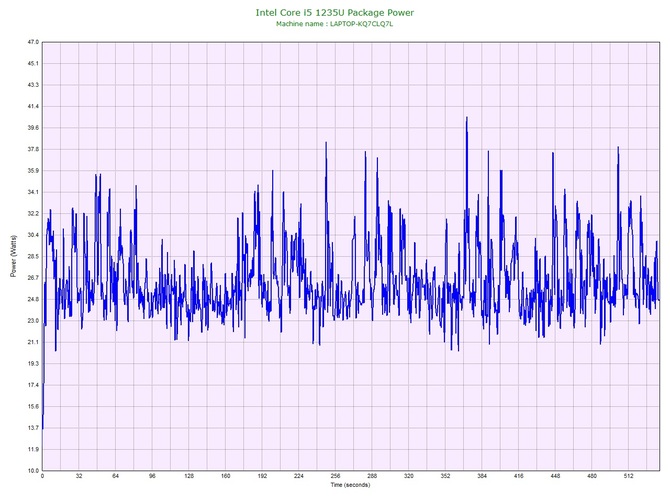Click the 256 seconds x-axis label

click(335, 476)
